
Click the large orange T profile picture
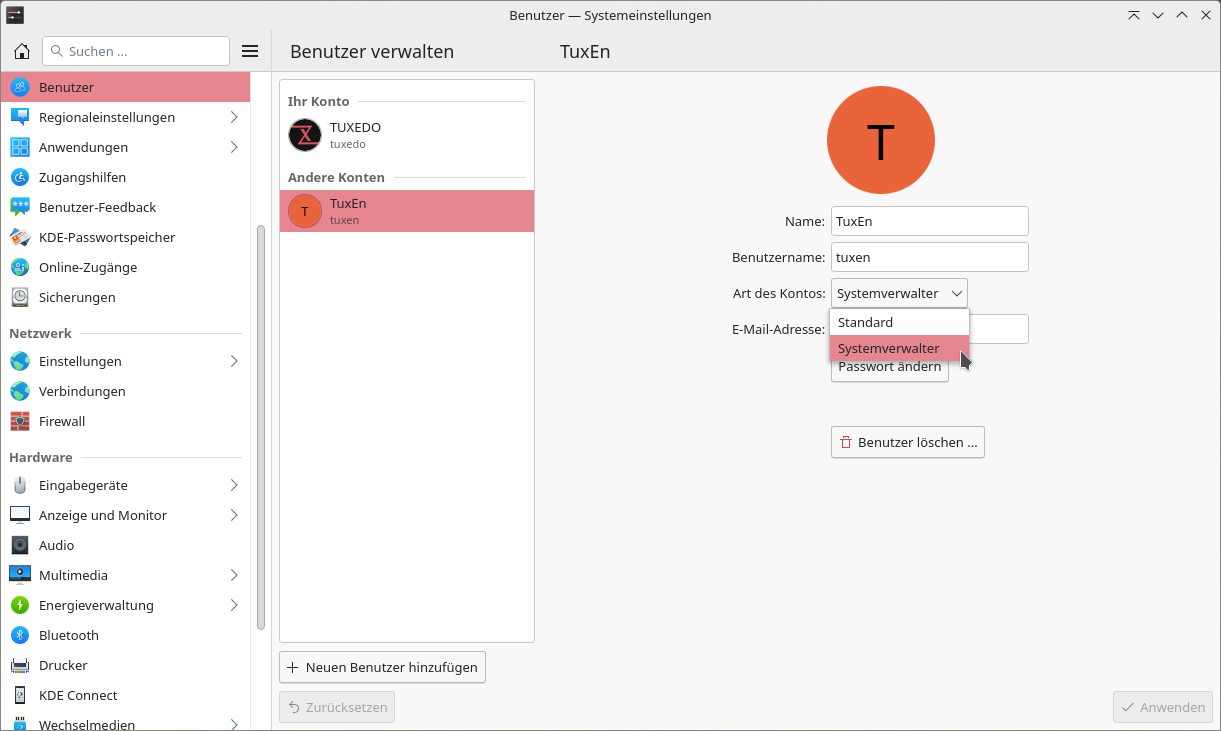click(x=880, y=140)
